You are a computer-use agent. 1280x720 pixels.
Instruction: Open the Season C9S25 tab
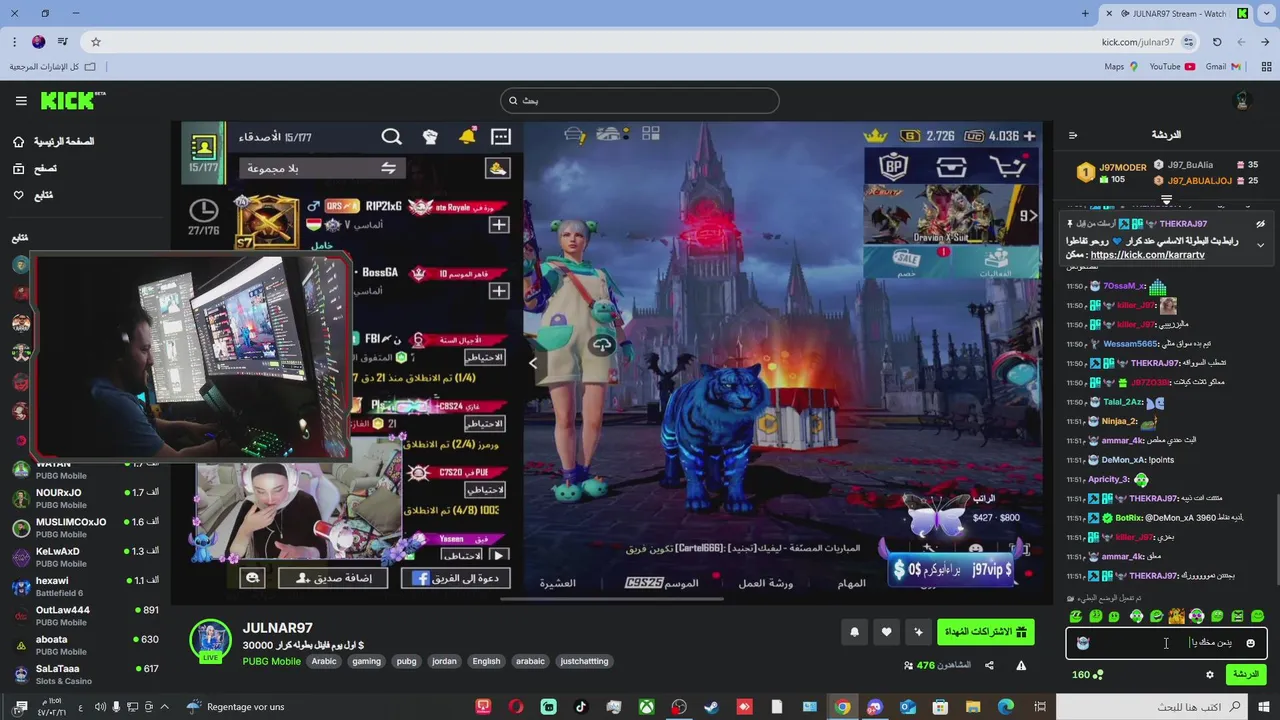[662, 582]
